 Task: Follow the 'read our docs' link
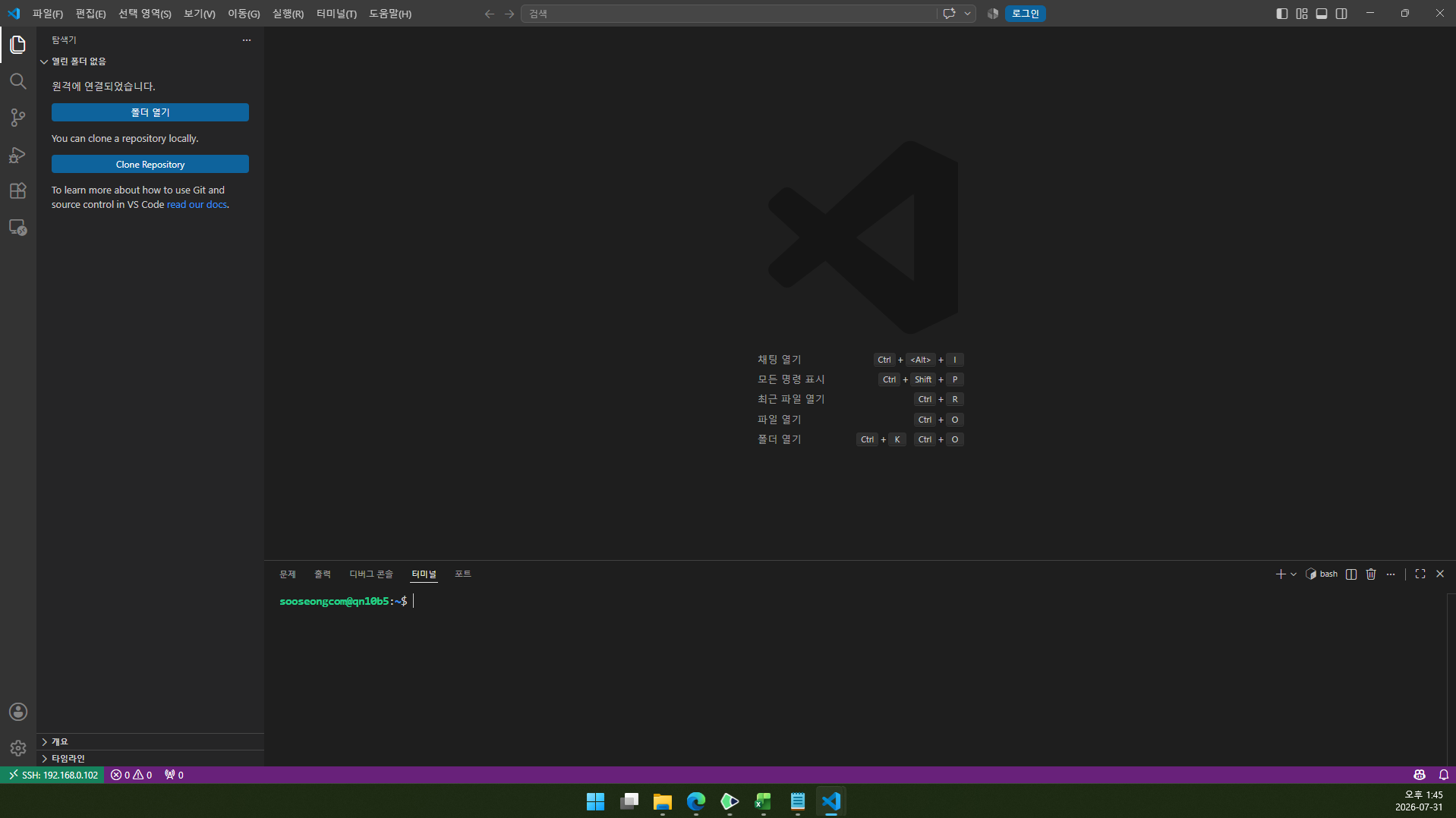(x=197, y=205)
